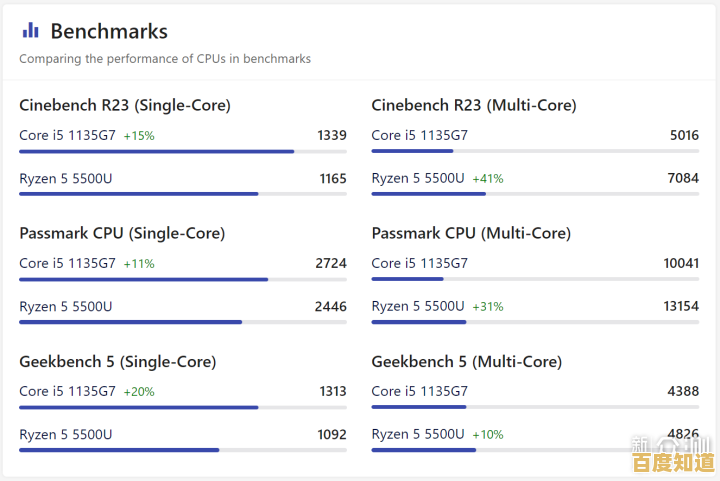Click the bar chart icon beside Benchmarks
Screen dimensions: 720x481
[x=30, y=31]
